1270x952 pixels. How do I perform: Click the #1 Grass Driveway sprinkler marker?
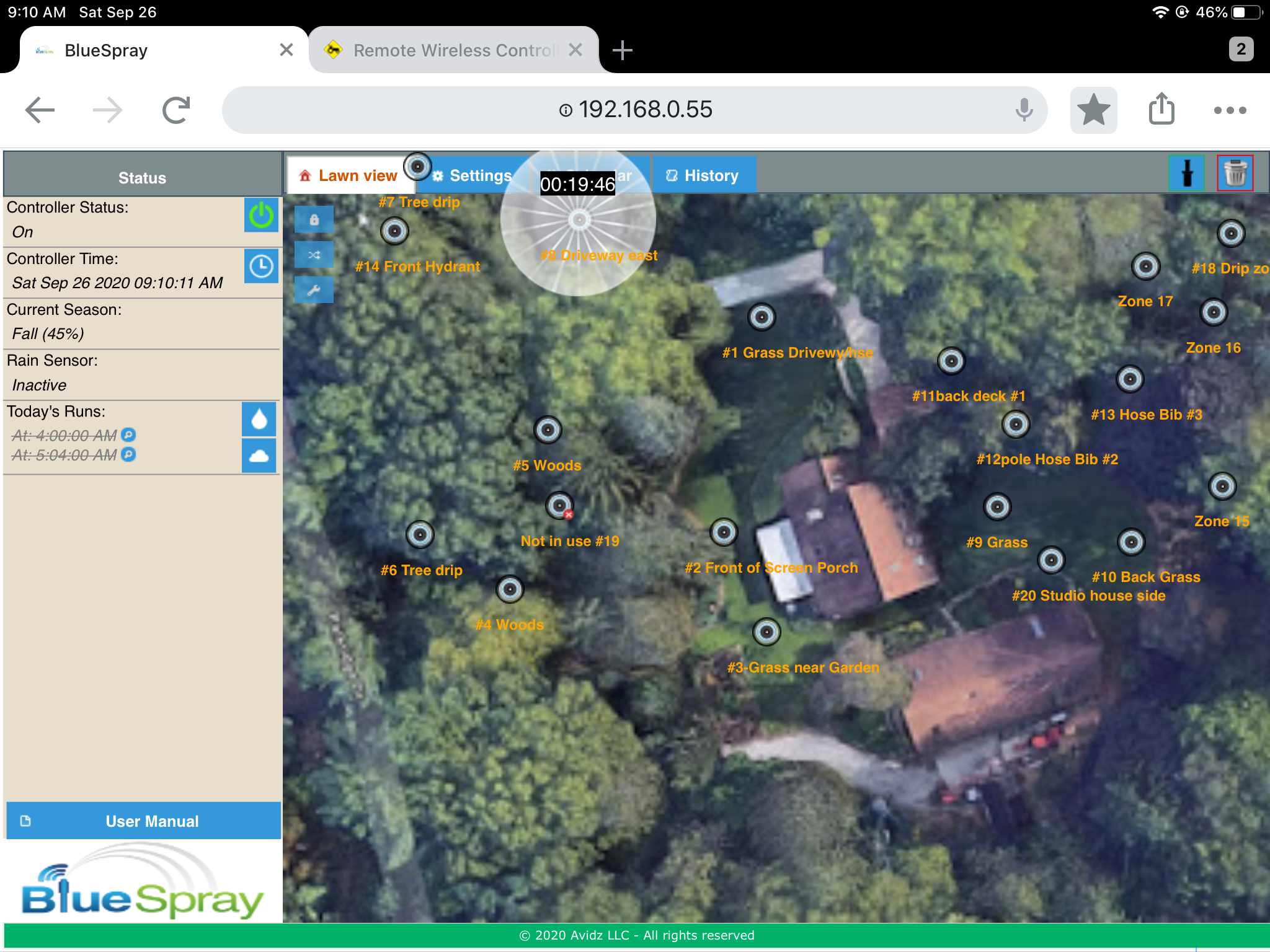[762, 317]
